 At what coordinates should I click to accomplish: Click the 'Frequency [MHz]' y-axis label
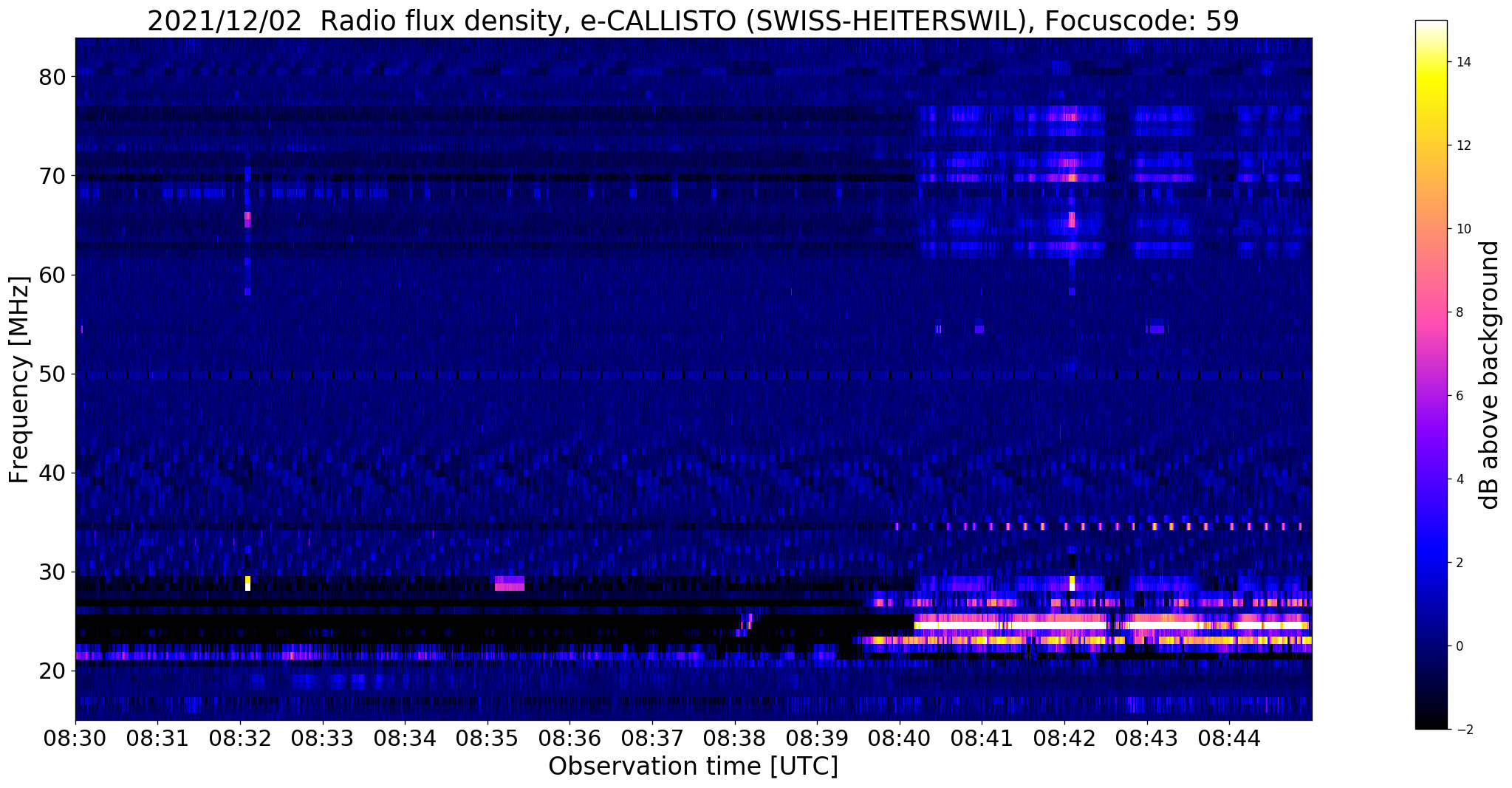(20, 380)
